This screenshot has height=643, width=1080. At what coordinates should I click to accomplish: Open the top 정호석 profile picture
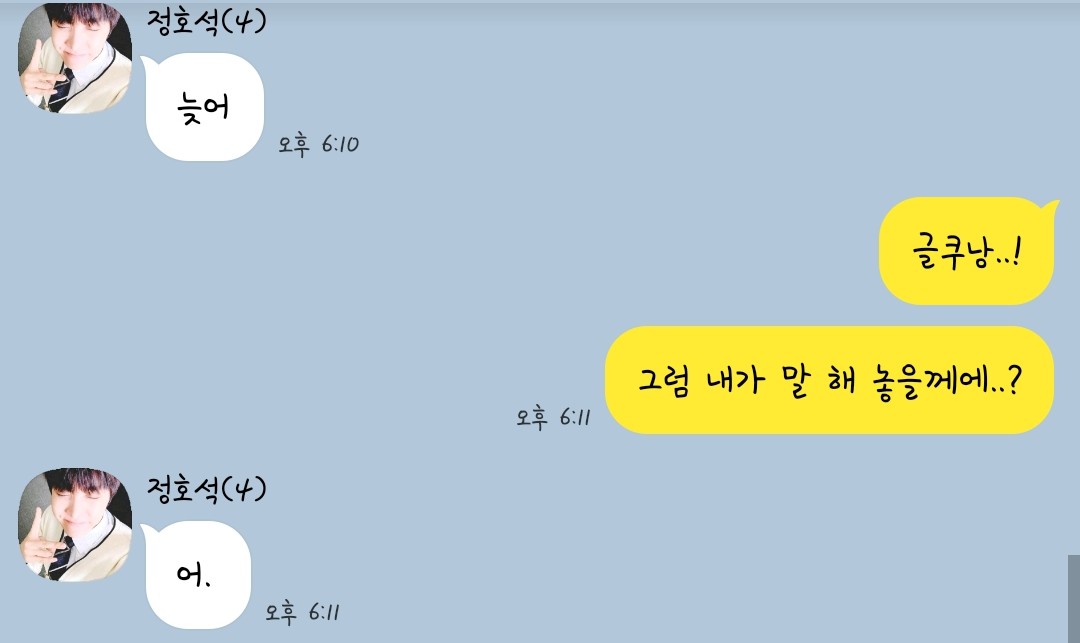point(75,58)
